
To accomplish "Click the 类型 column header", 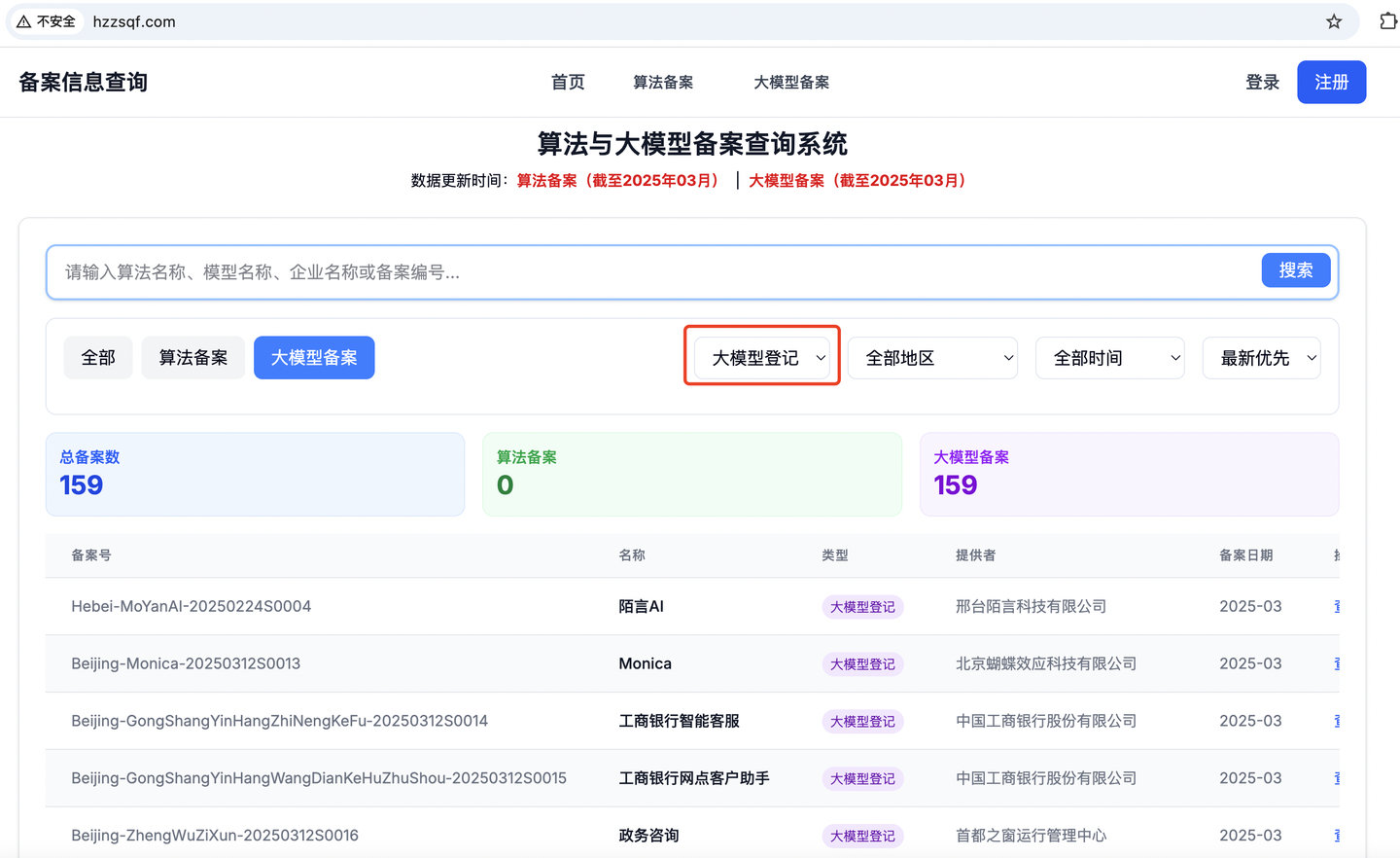I will [x=834, y=555].
